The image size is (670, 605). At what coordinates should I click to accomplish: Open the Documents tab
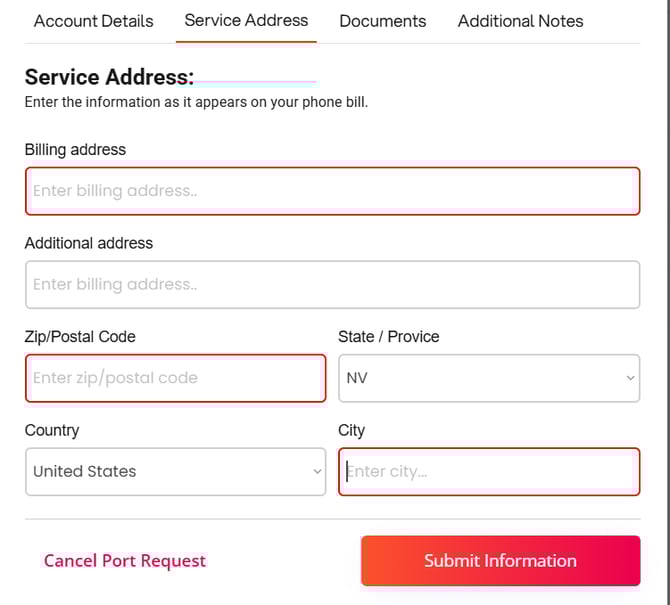point(382,21)
